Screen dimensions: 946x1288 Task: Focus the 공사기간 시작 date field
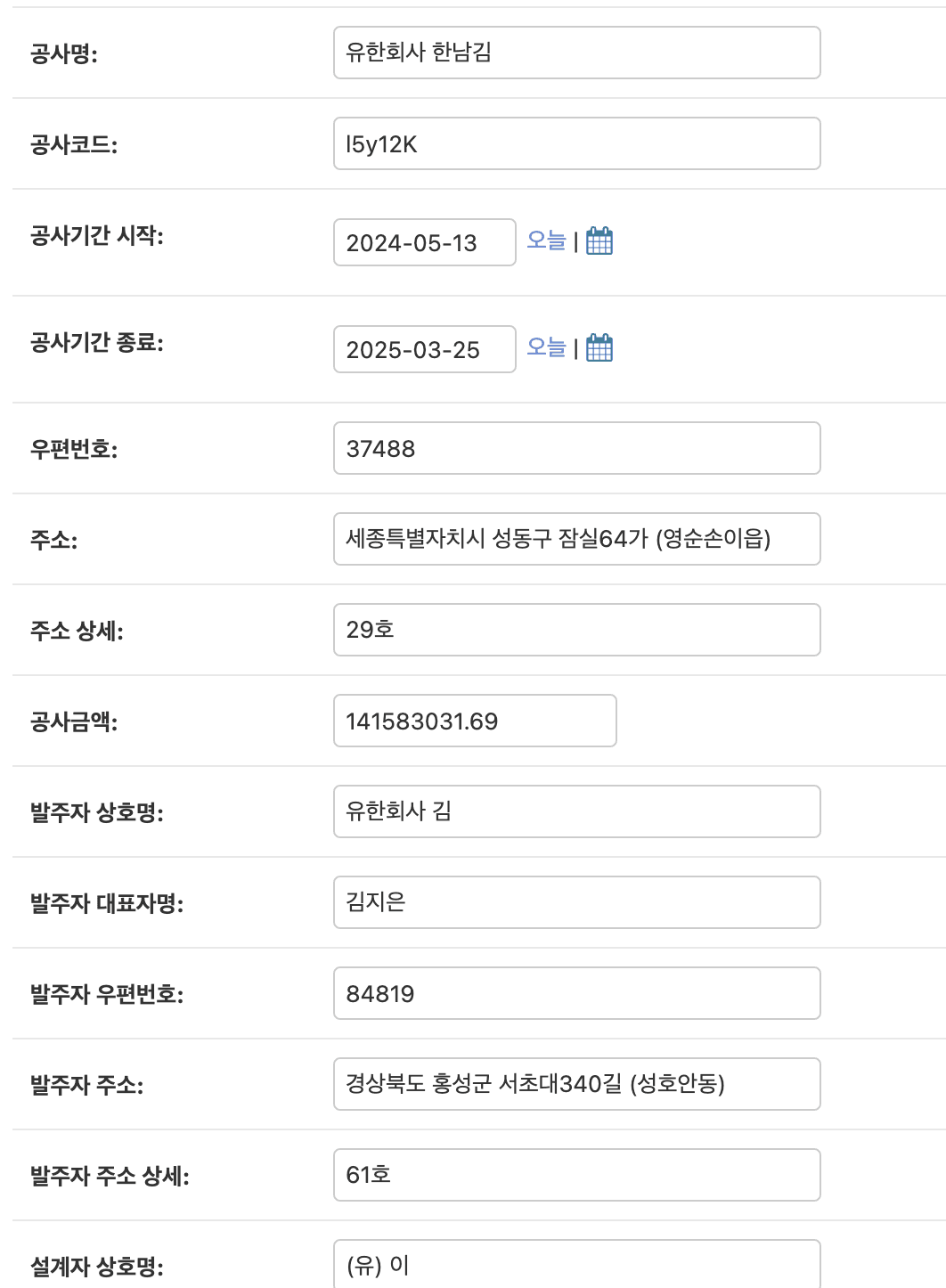[424, 242]
